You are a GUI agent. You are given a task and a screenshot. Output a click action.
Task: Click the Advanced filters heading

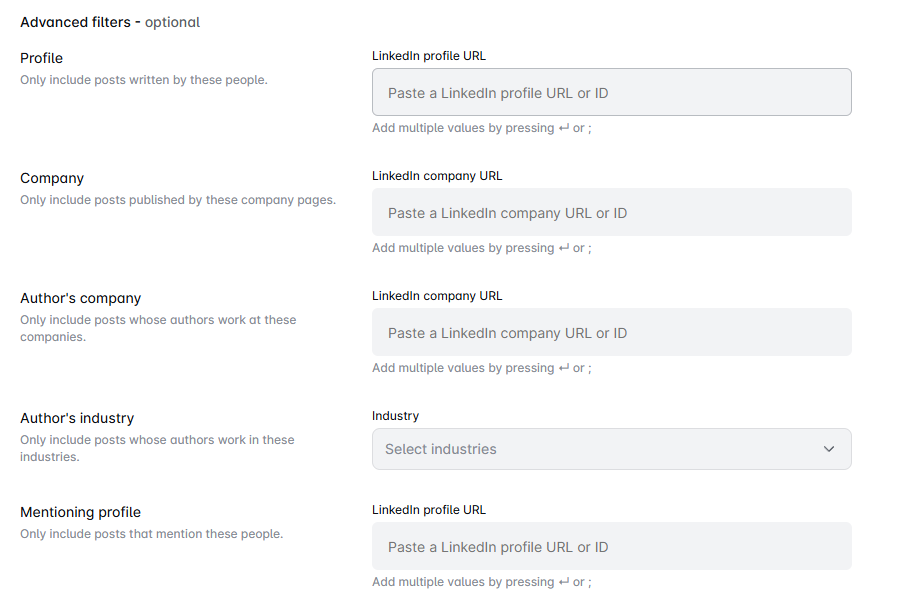point(110,22)
